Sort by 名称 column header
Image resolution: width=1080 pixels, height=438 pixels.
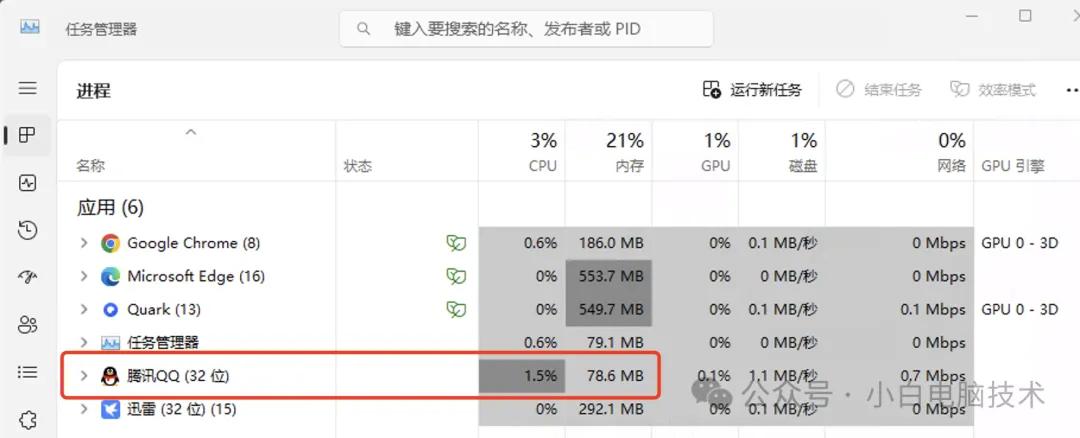pyautogui.click(x=91, y=166)
